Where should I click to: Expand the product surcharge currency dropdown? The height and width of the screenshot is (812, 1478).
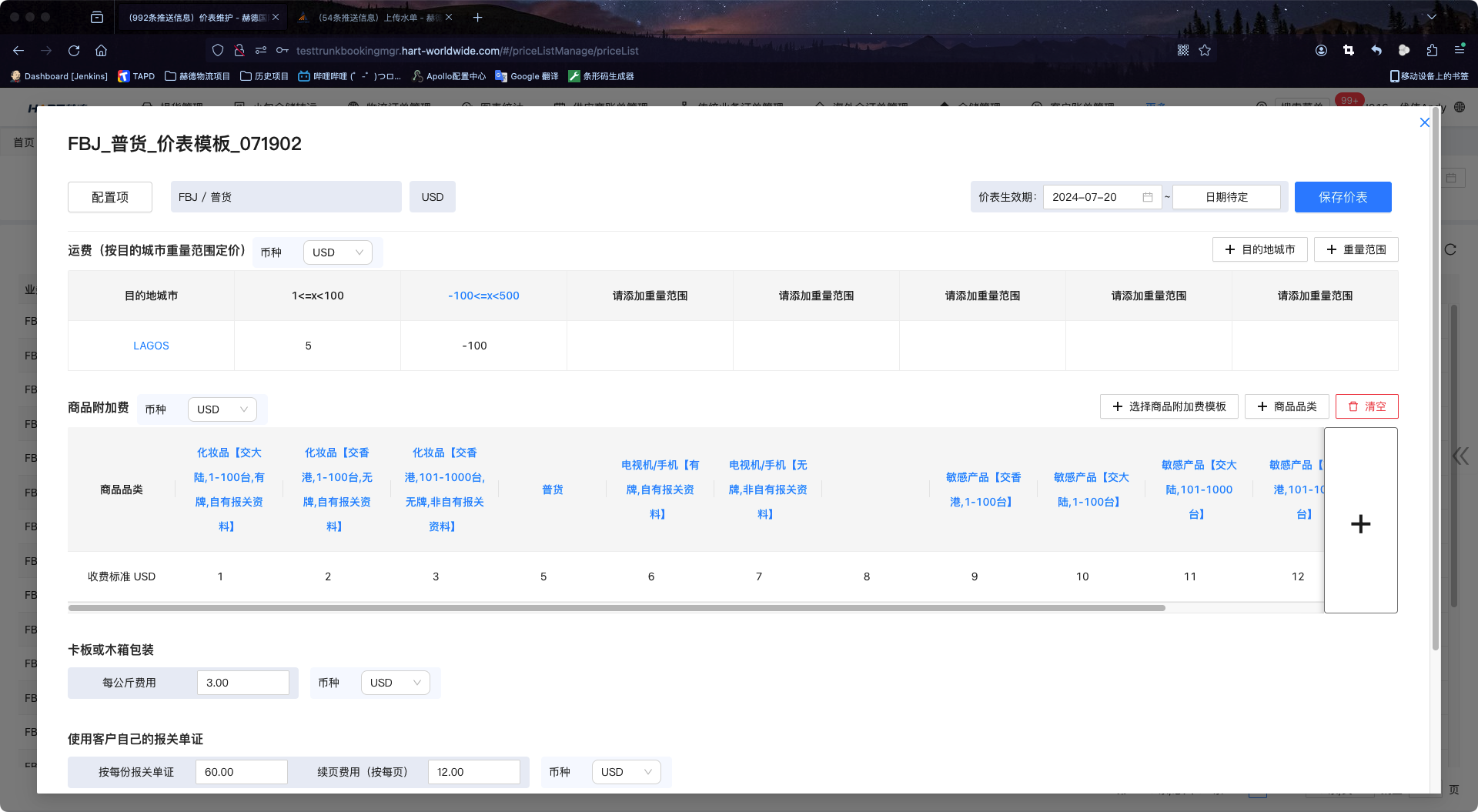pos(222,409)
